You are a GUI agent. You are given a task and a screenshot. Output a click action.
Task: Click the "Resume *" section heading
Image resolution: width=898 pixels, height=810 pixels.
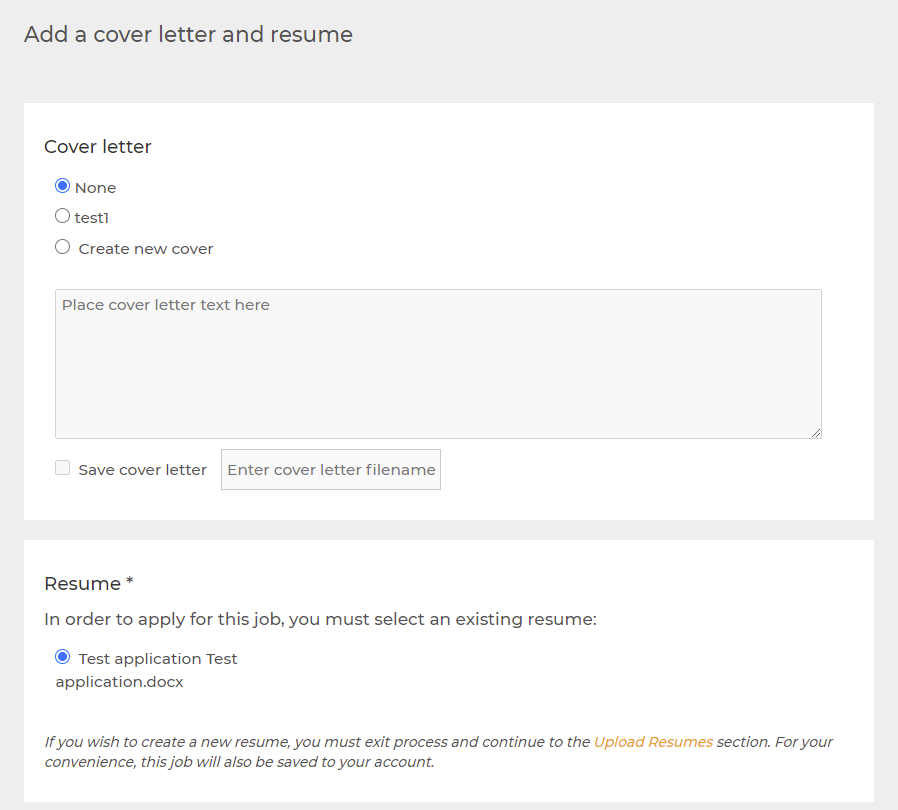(x=89, y=583)
